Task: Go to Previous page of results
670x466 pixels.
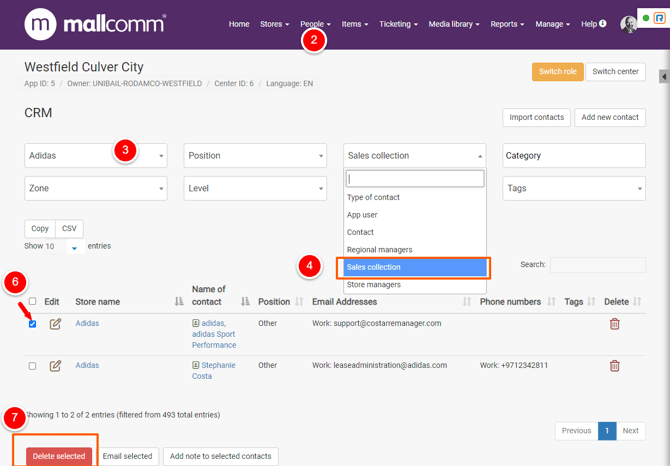Action: 576,431
